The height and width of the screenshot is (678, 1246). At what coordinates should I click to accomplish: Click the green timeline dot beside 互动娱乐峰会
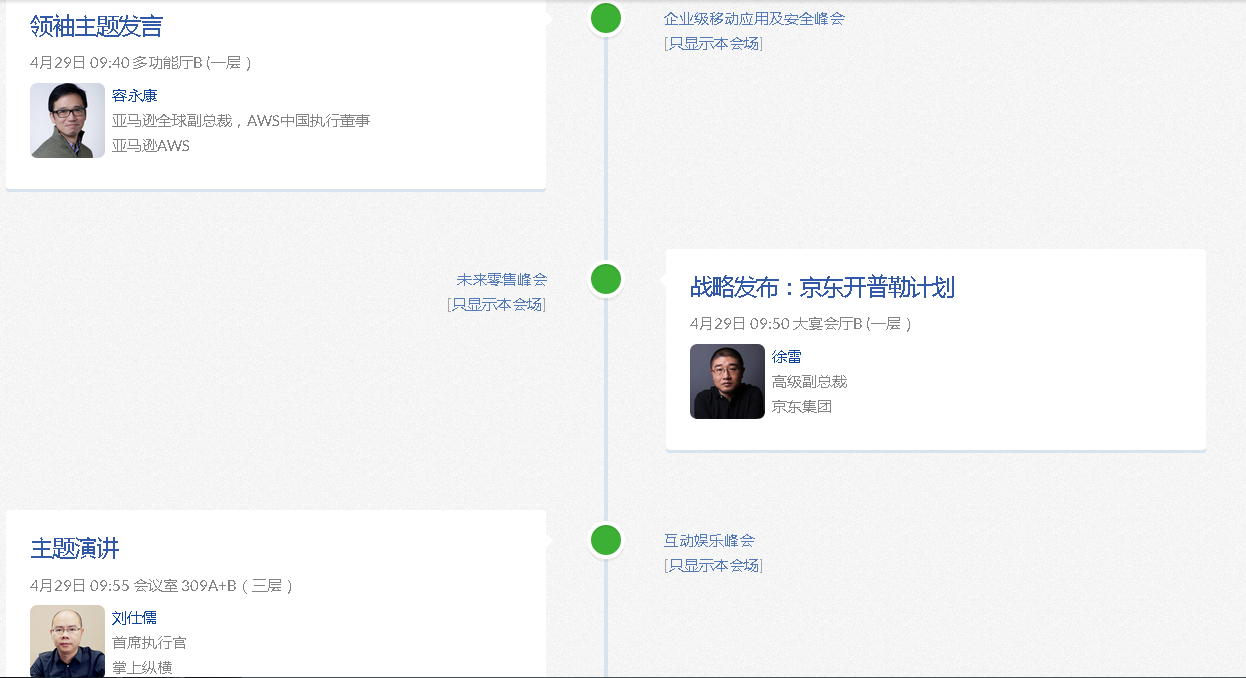point(605,540)
